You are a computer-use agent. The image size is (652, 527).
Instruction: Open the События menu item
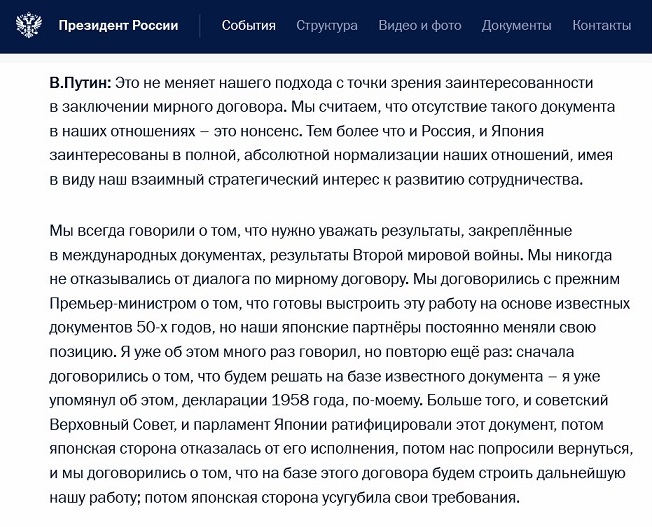(248, 25)
